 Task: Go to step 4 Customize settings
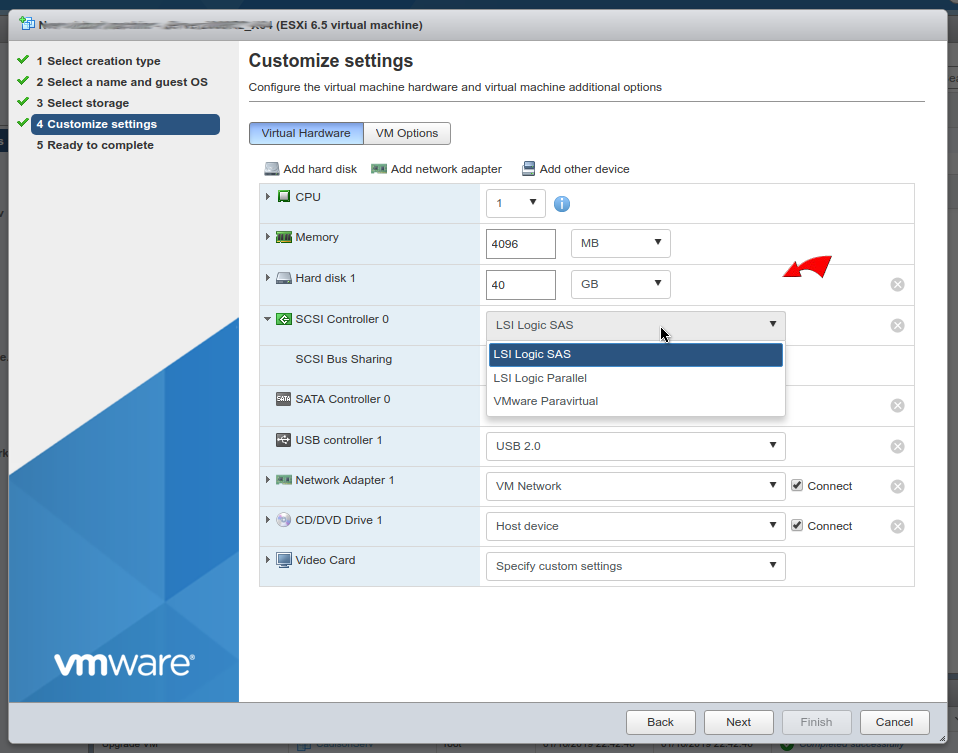click(x=125, y=124)
